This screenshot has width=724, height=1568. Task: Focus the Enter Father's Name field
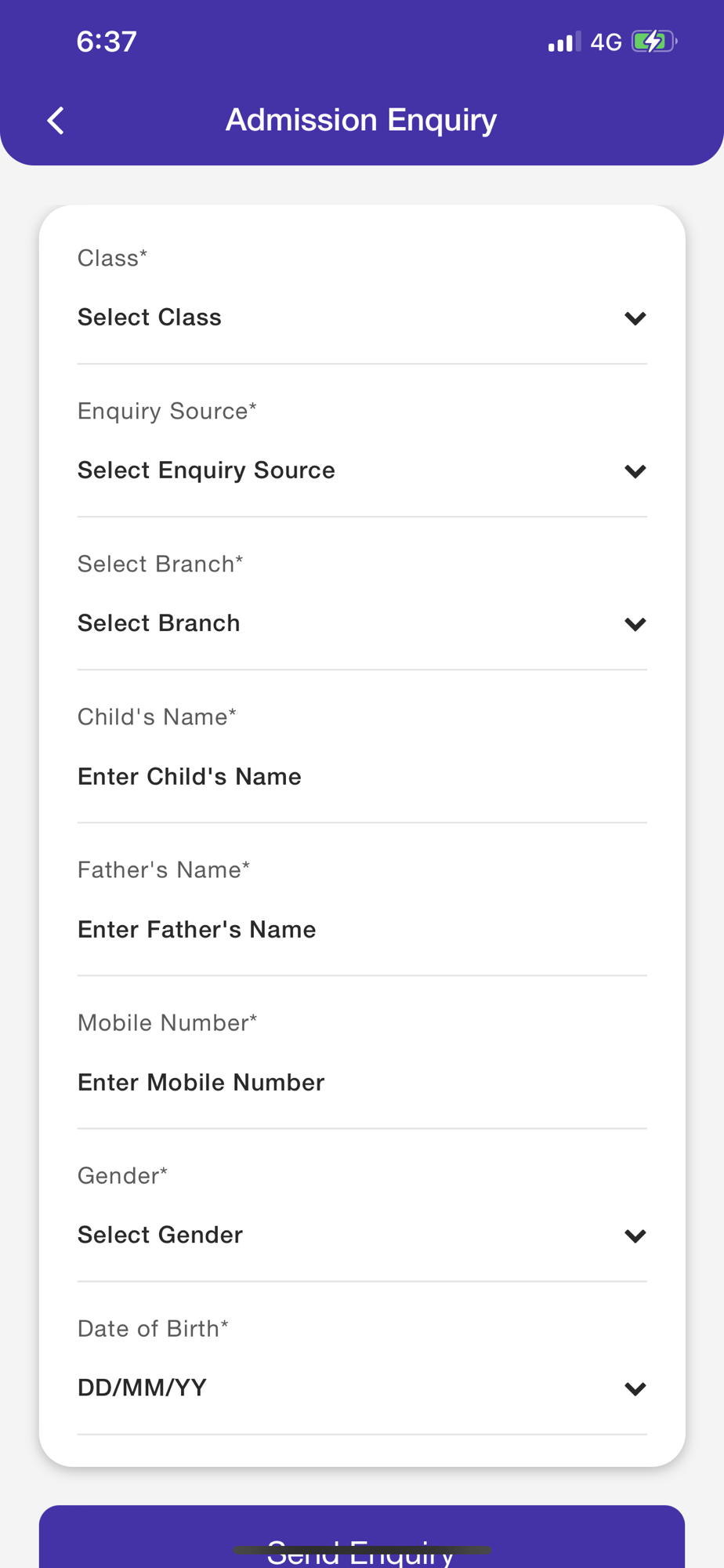(197, 930)
